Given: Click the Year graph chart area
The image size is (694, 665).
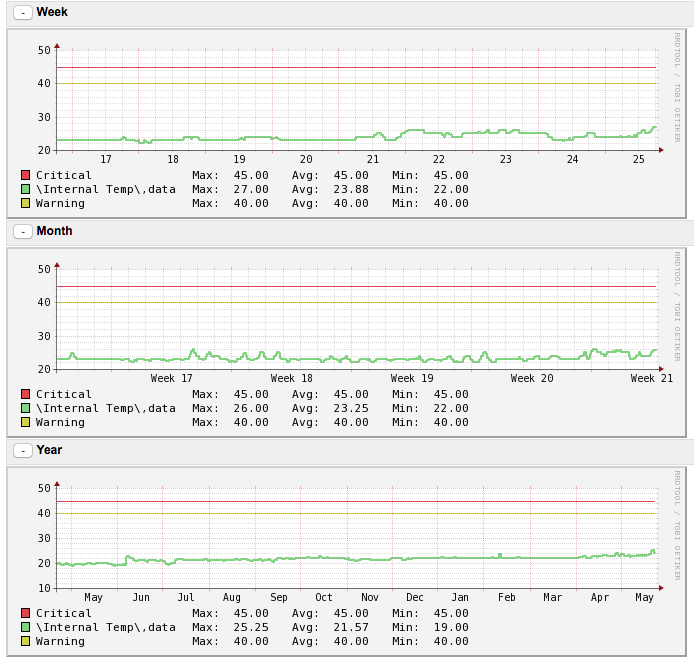Looking at the screenshot, I should click(x=358, y=538).
